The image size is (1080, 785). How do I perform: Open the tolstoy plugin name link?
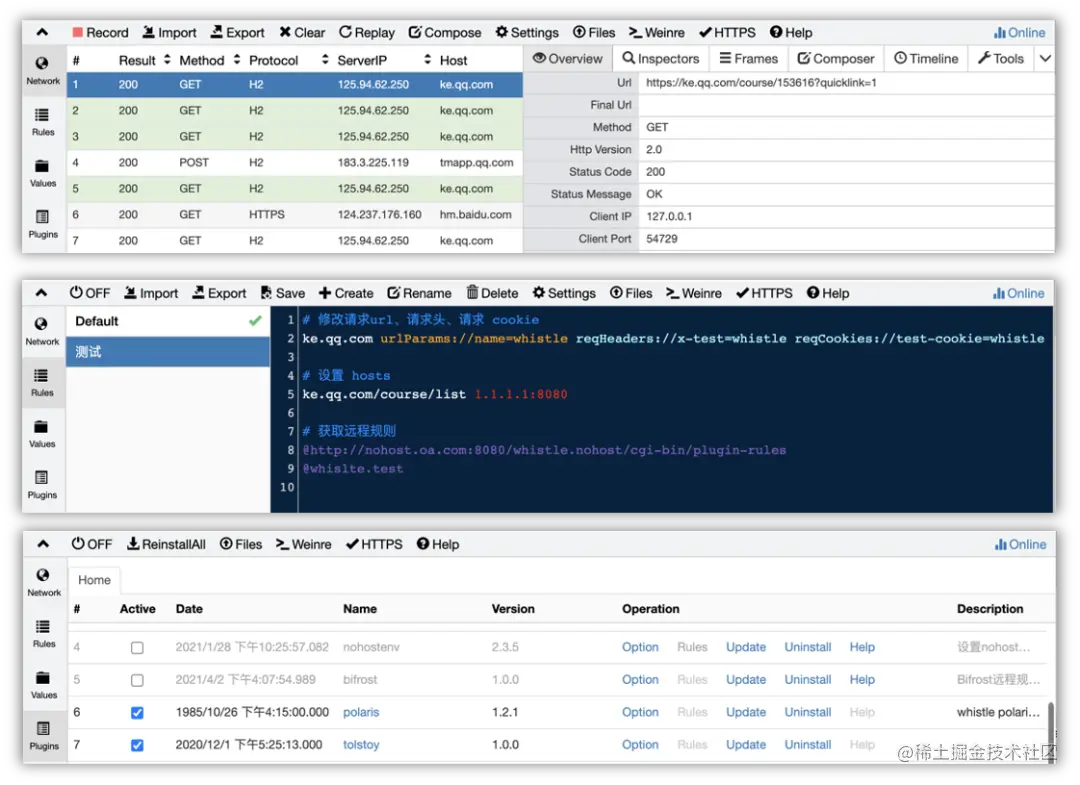(361, 744)
